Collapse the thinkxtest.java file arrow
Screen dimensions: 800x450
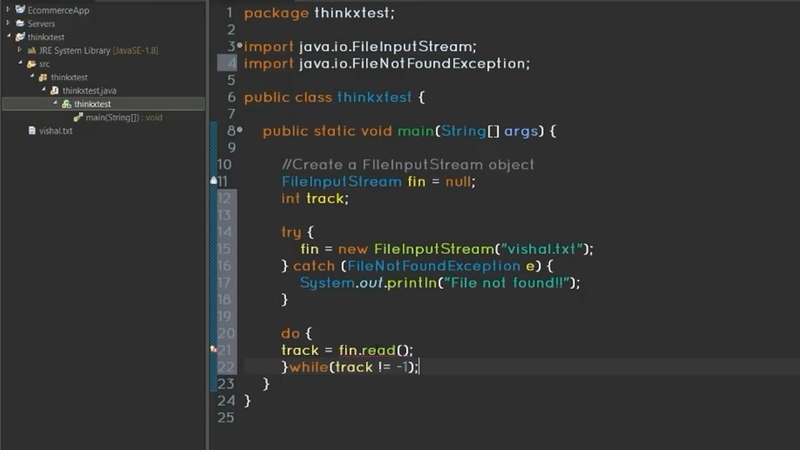[x=43, y=89]
